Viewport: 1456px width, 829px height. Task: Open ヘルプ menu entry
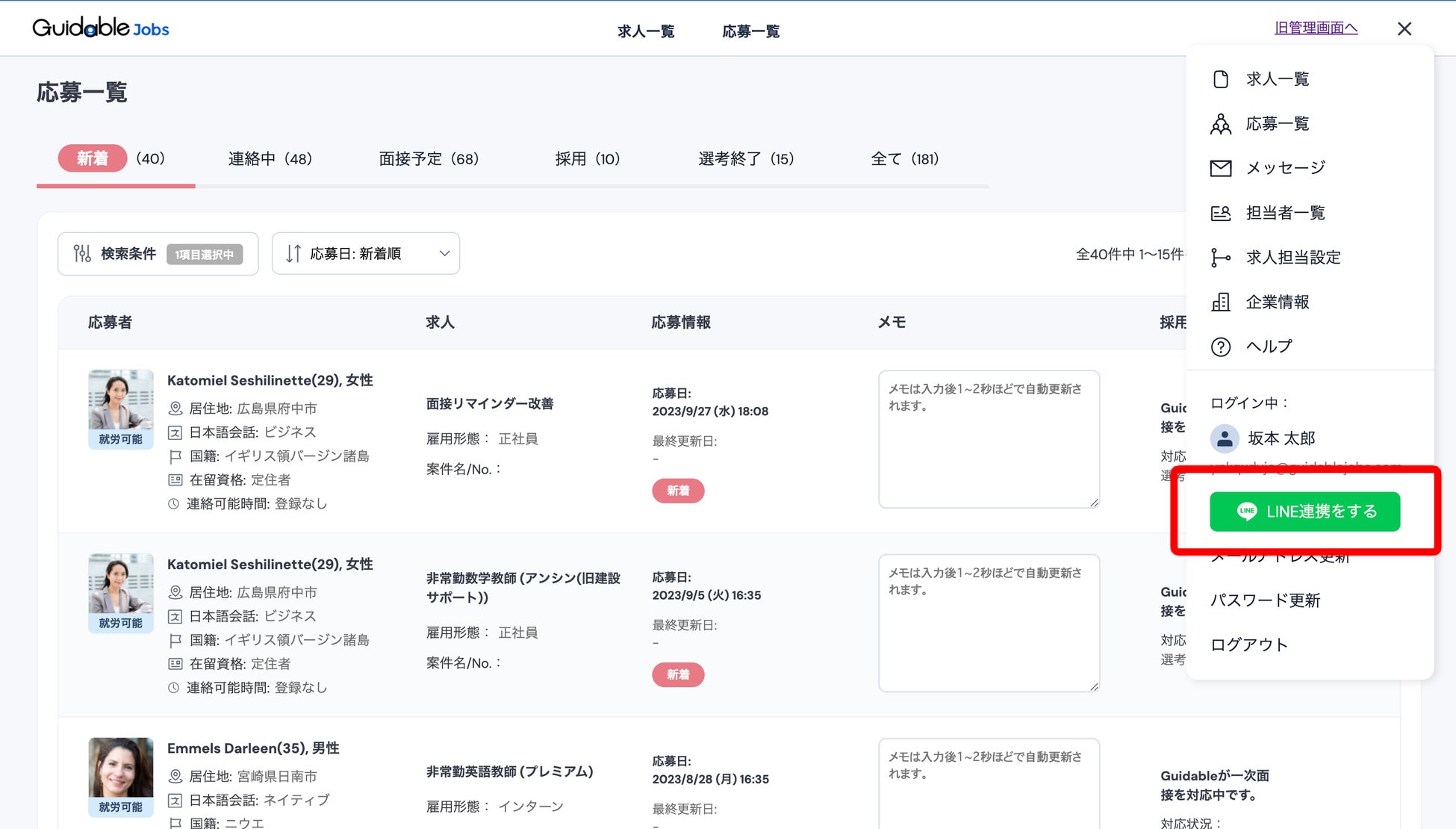pos(1269,347)
